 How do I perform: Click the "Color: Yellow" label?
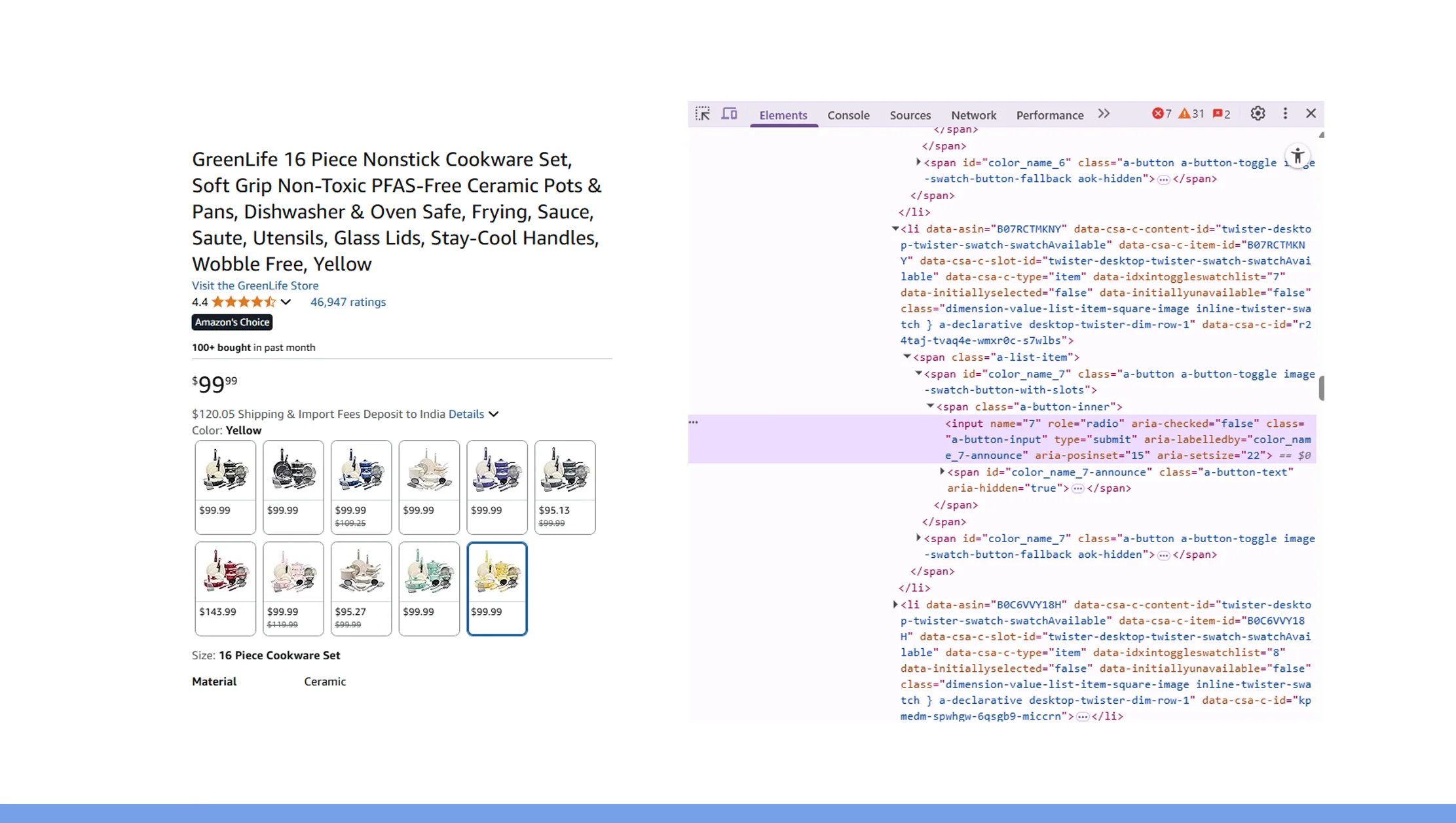click(227, 430)
